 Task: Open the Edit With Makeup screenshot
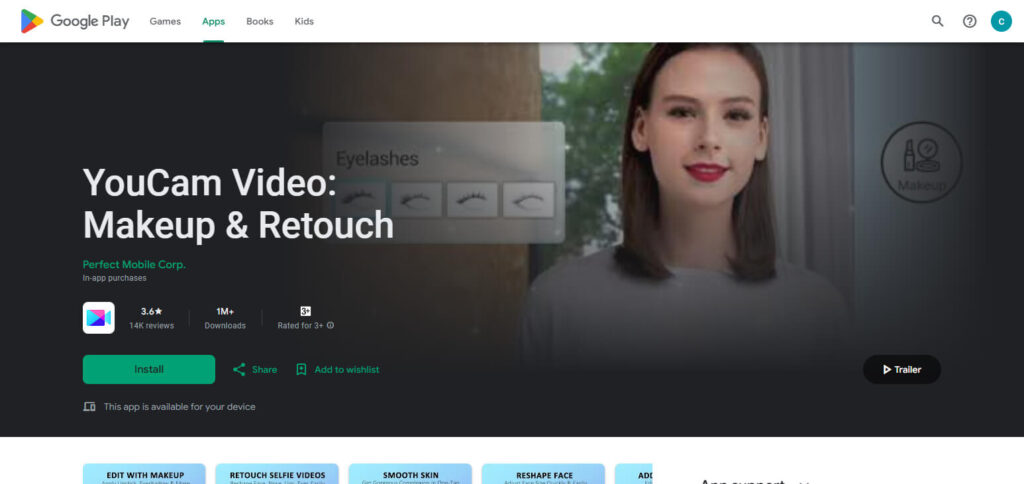point(144,474)
